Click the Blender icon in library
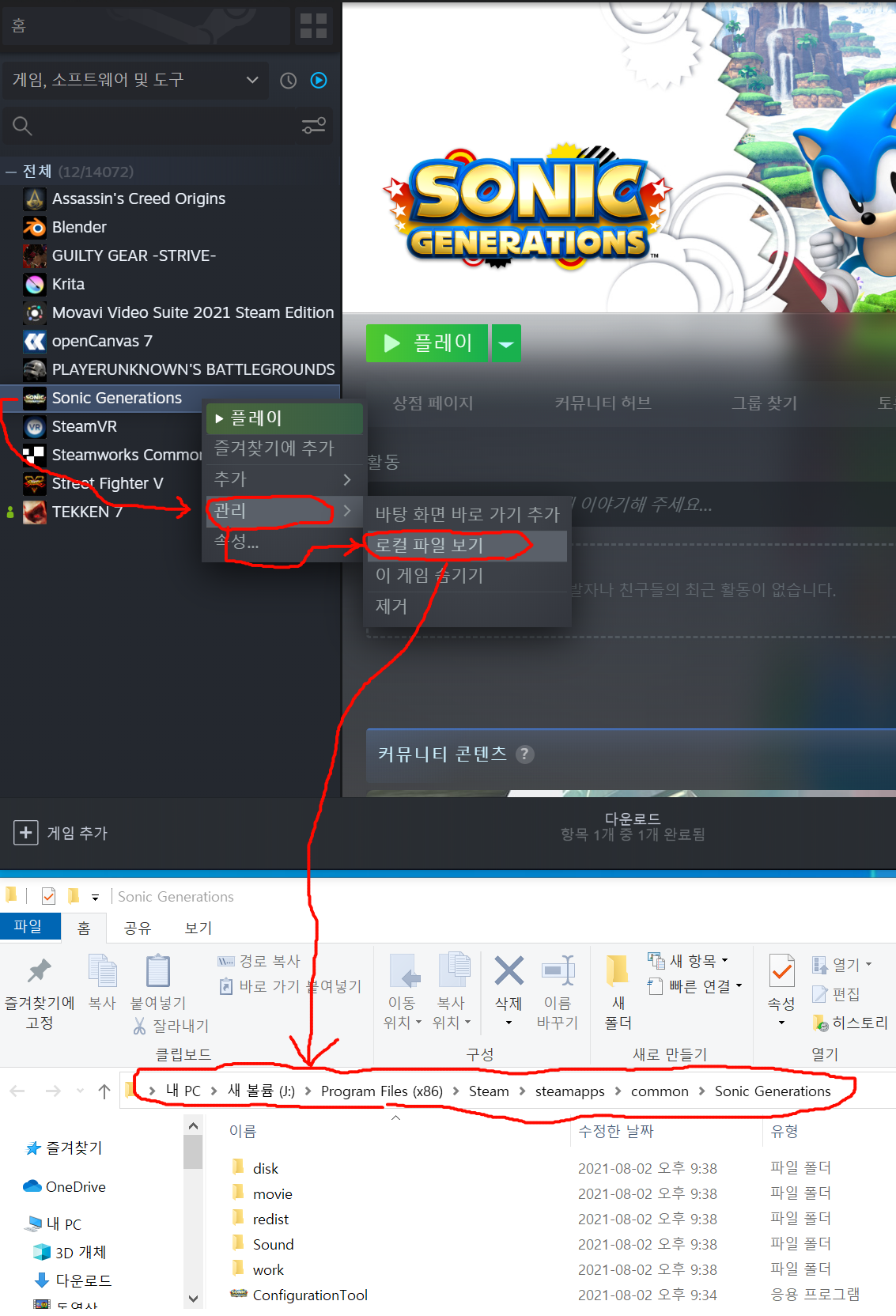The height and width of the screenshot is (1316, 896). pos(34,227)
